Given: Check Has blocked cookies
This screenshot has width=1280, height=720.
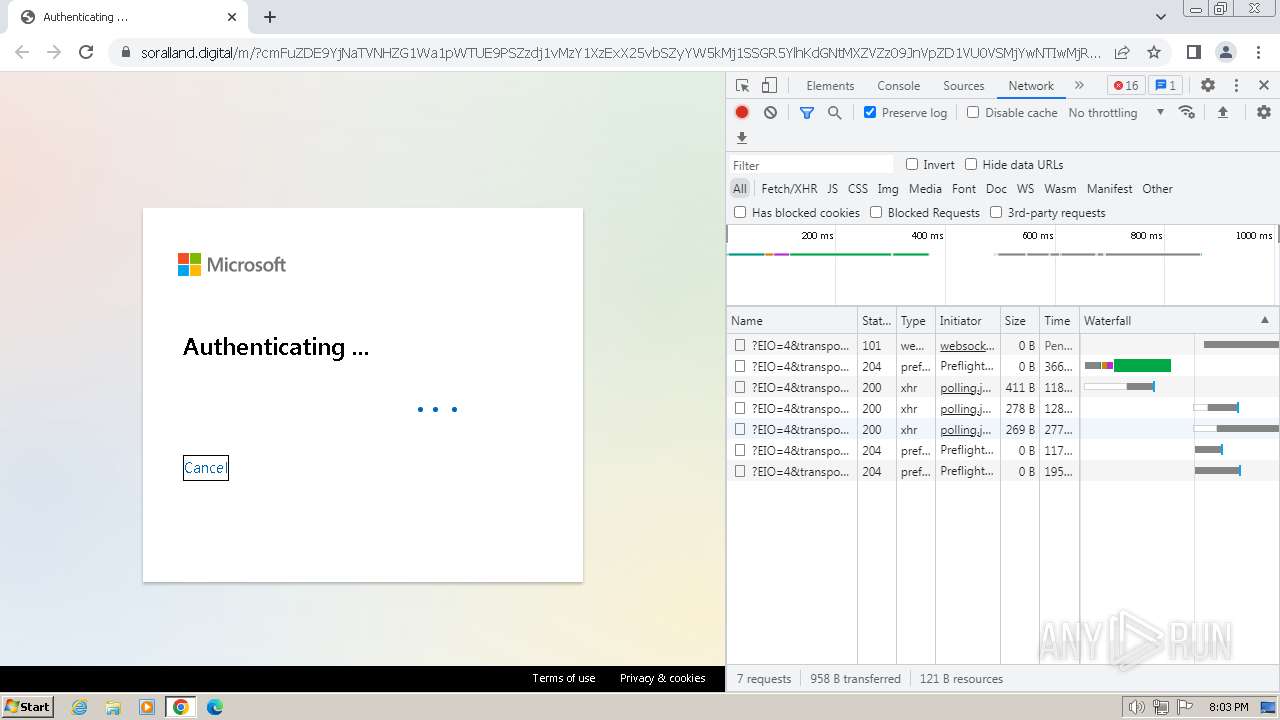Looking at the screenshot, I should coord(740,212).
